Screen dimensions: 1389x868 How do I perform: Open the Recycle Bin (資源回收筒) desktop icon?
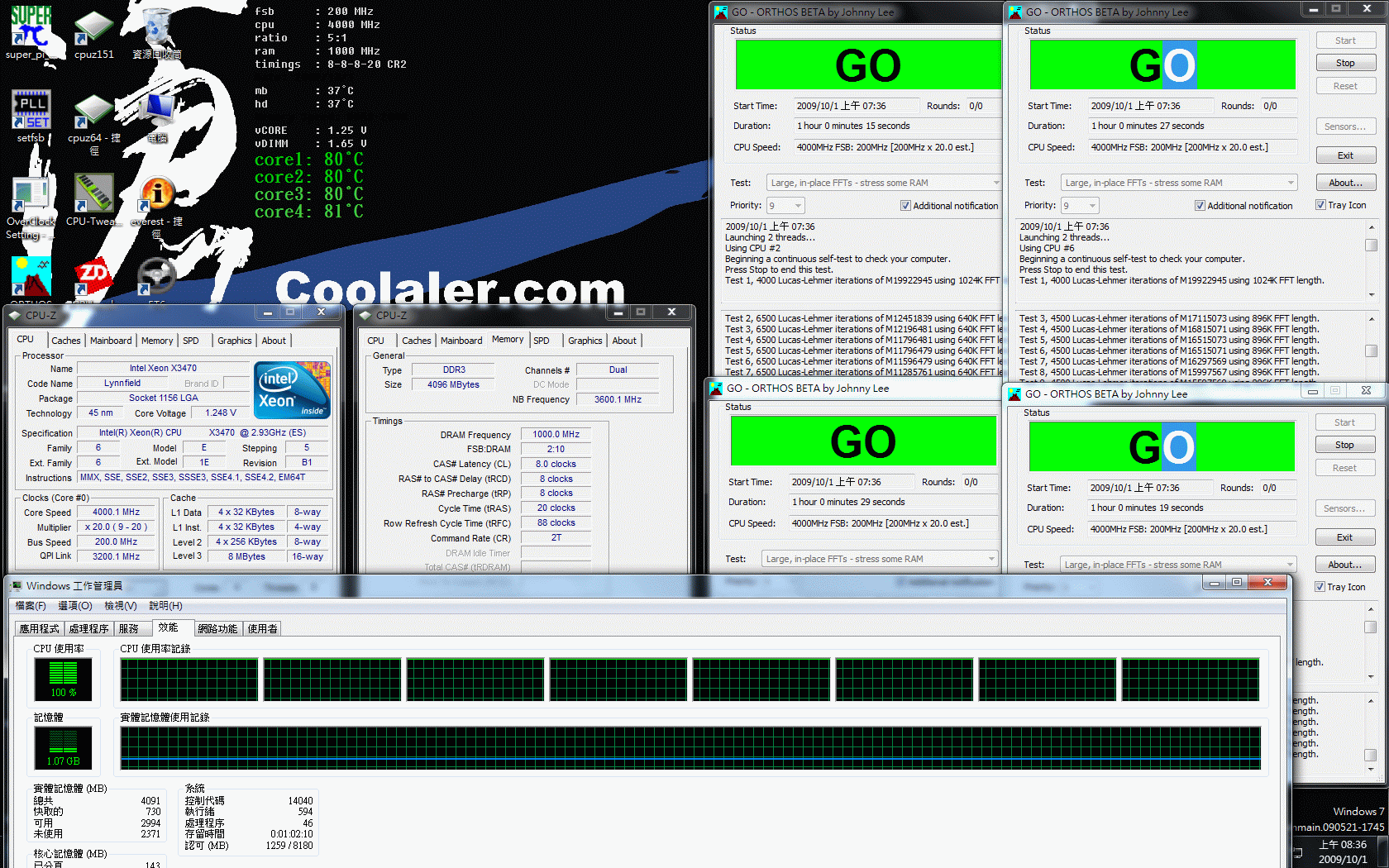tap(157, 32)
